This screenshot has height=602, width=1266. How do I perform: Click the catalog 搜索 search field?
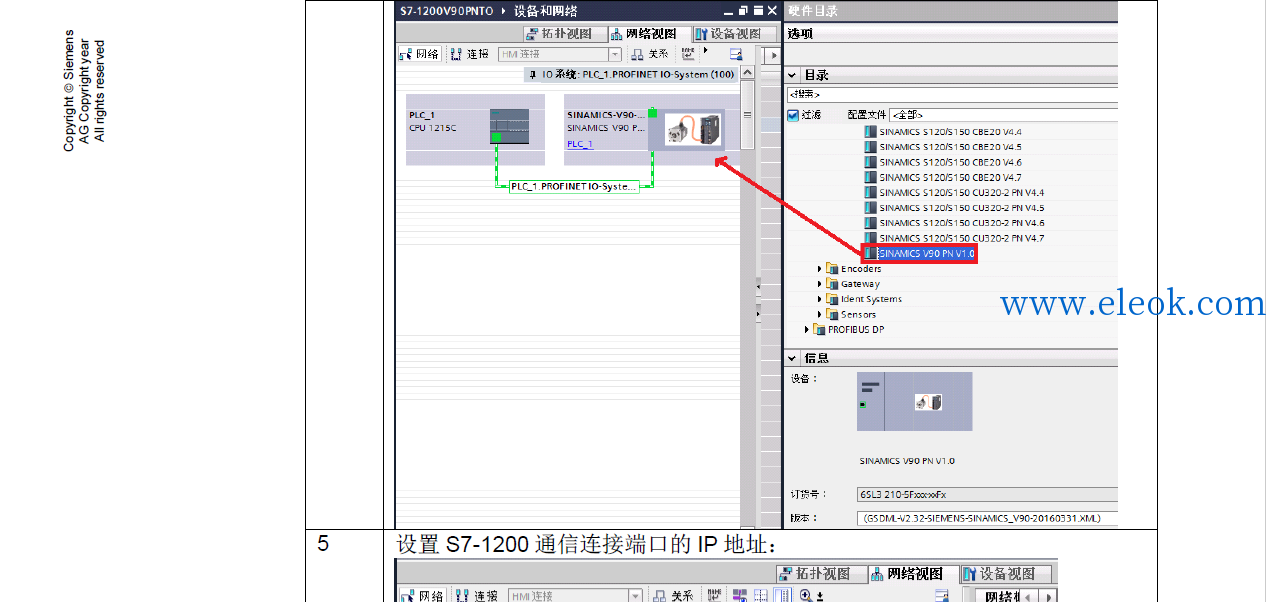coord(952,94)
